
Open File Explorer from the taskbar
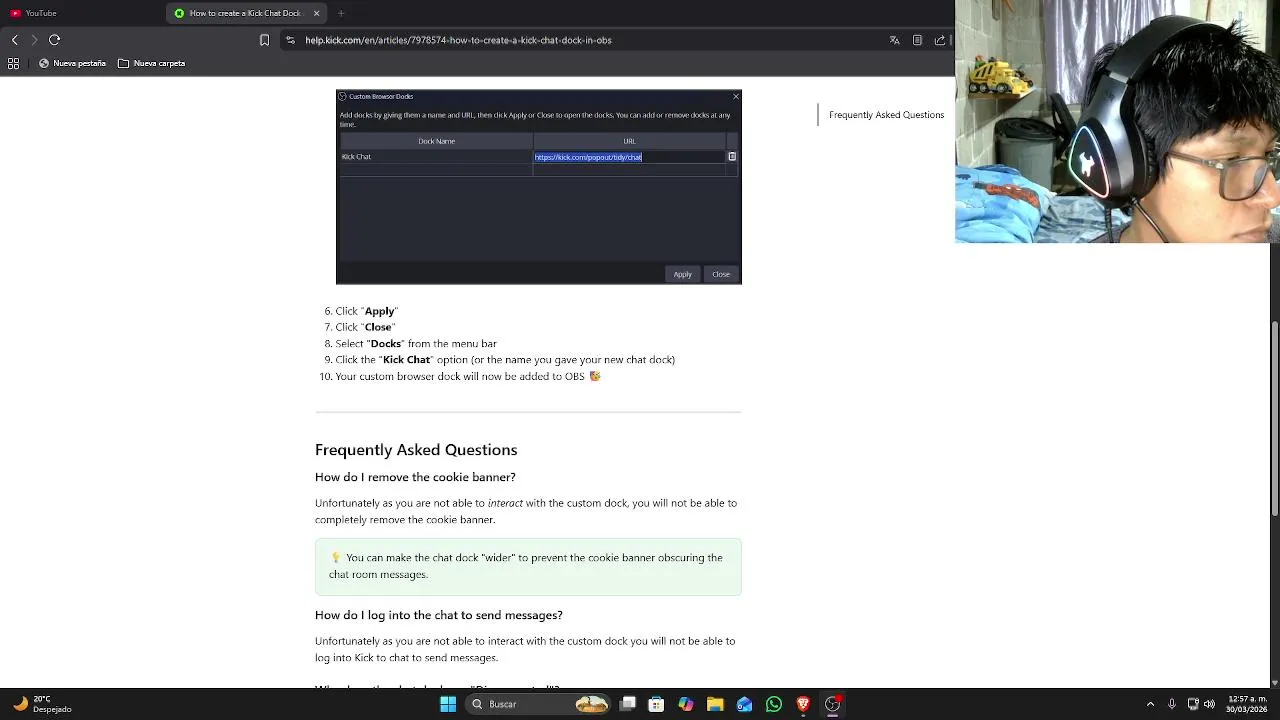coord(715,704)
